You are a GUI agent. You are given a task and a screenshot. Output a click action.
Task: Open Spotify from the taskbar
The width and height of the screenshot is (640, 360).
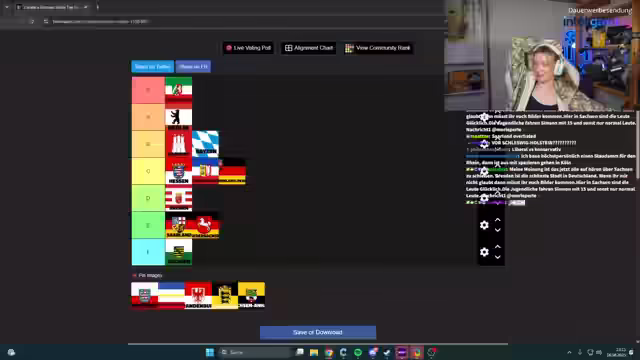point(358,352)
